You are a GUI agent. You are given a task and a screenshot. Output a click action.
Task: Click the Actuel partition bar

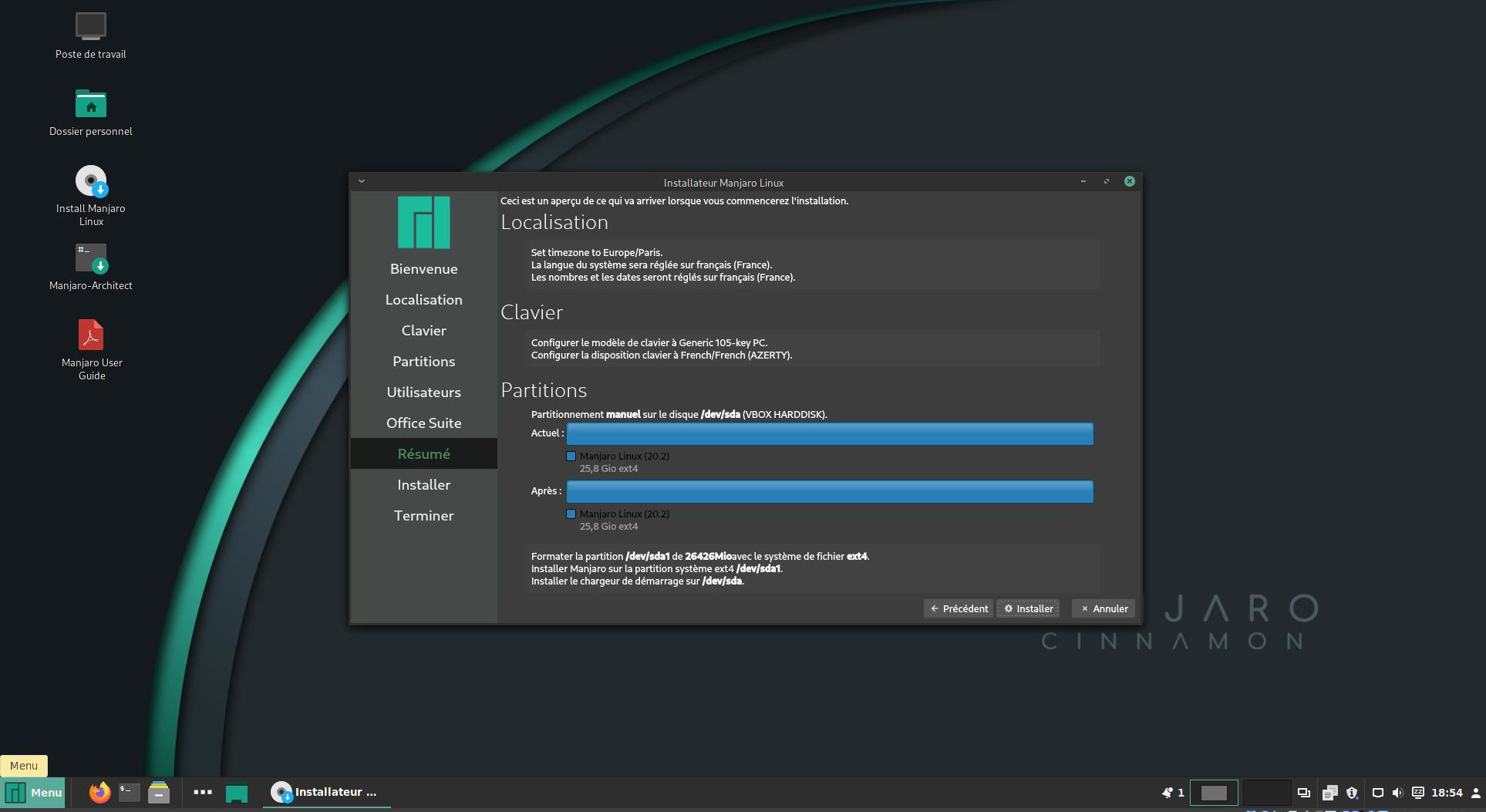point(830,433)
